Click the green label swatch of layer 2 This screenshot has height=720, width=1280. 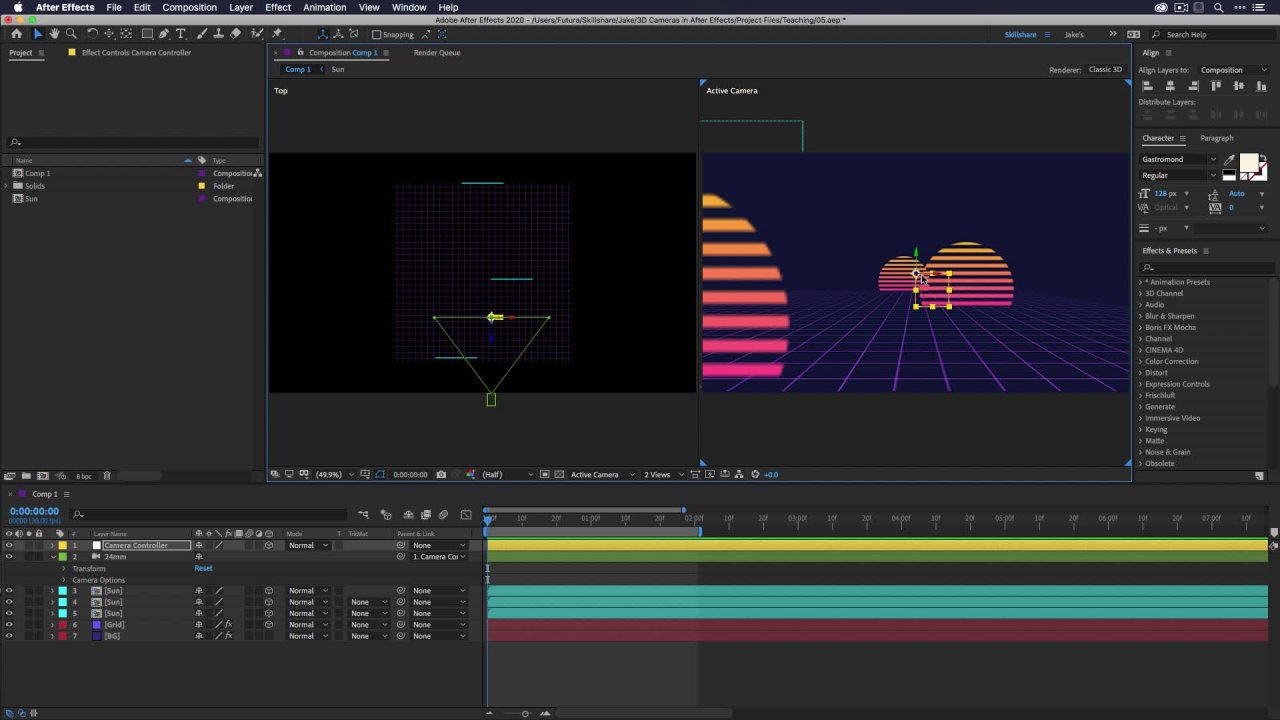61,557
